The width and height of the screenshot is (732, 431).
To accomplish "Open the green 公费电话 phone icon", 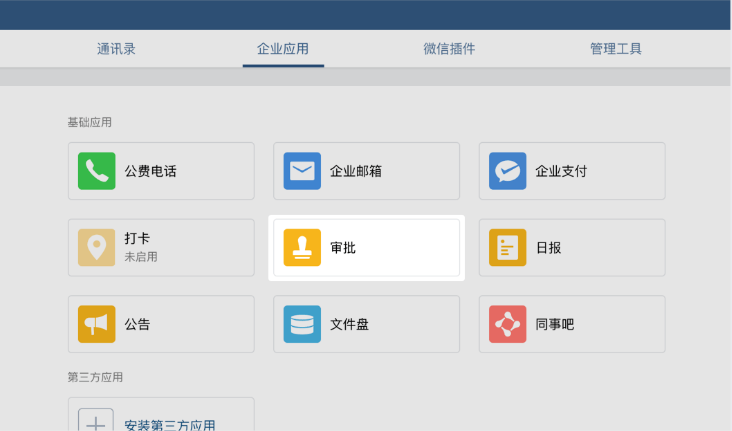I will click(97, 171).
